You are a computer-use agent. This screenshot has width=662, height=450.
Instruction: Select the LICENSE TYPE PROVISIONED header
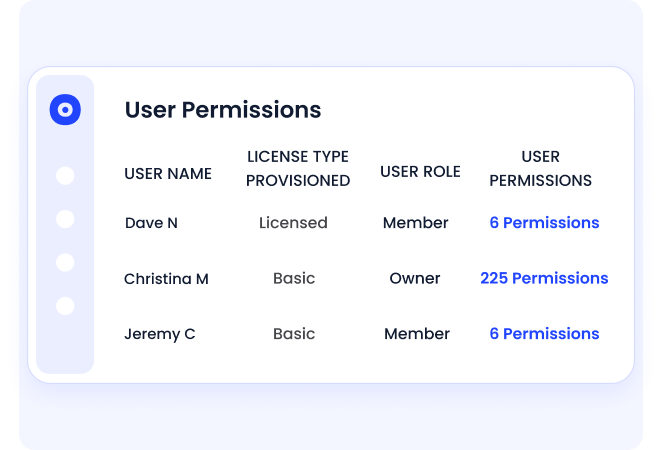tap(298, 169)
